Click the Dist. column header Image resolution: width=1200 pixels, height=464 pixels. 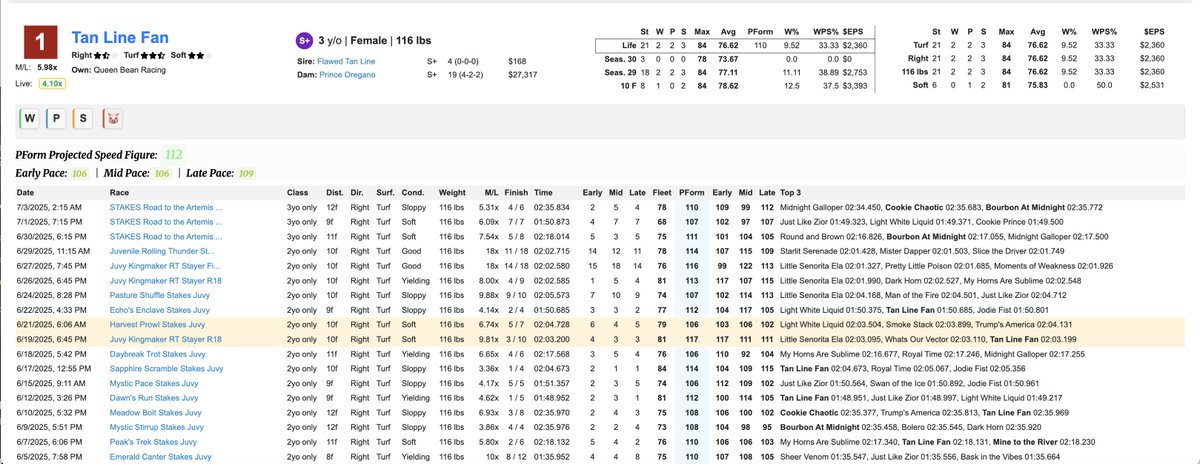(x=333, y=191)
